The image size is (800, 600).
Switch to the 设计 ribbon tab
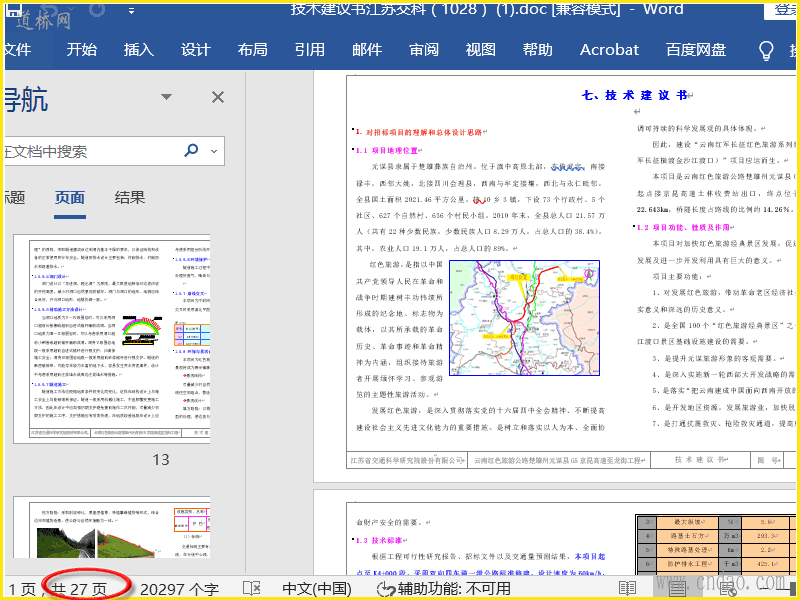click(195, 49)
